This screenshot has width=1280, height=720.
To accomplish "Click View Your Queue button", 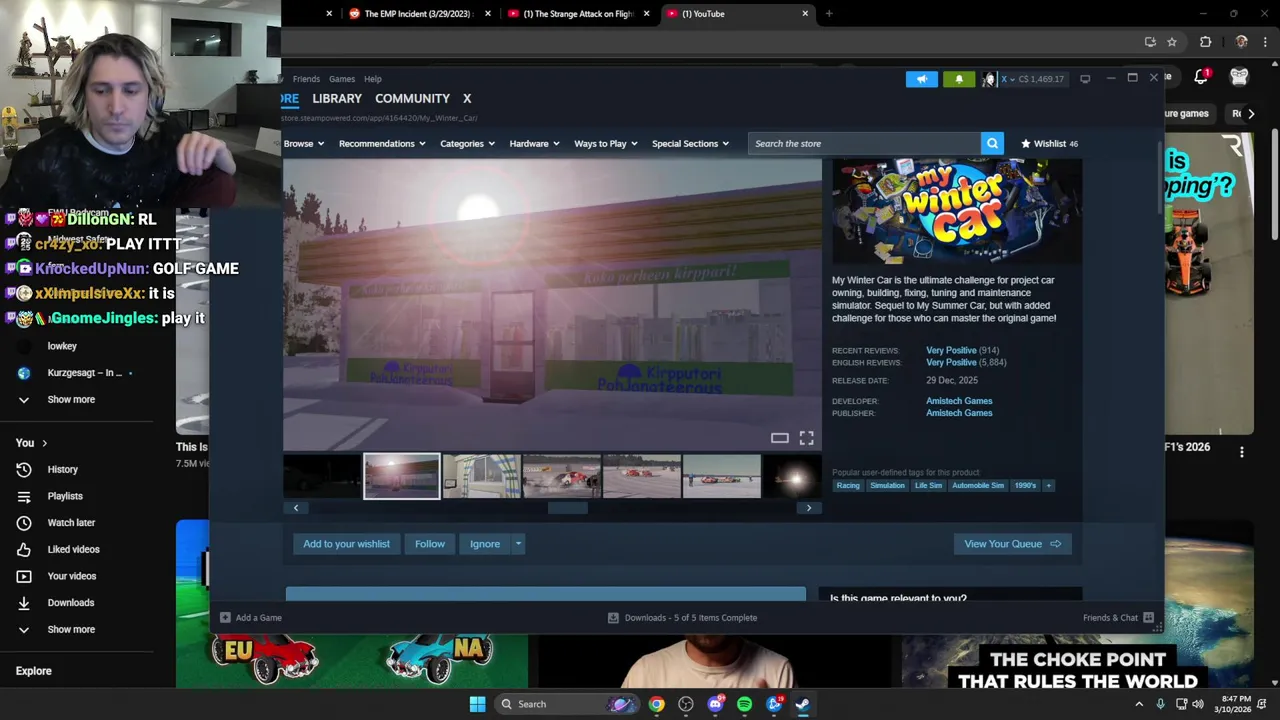I will click(1012, 544).
